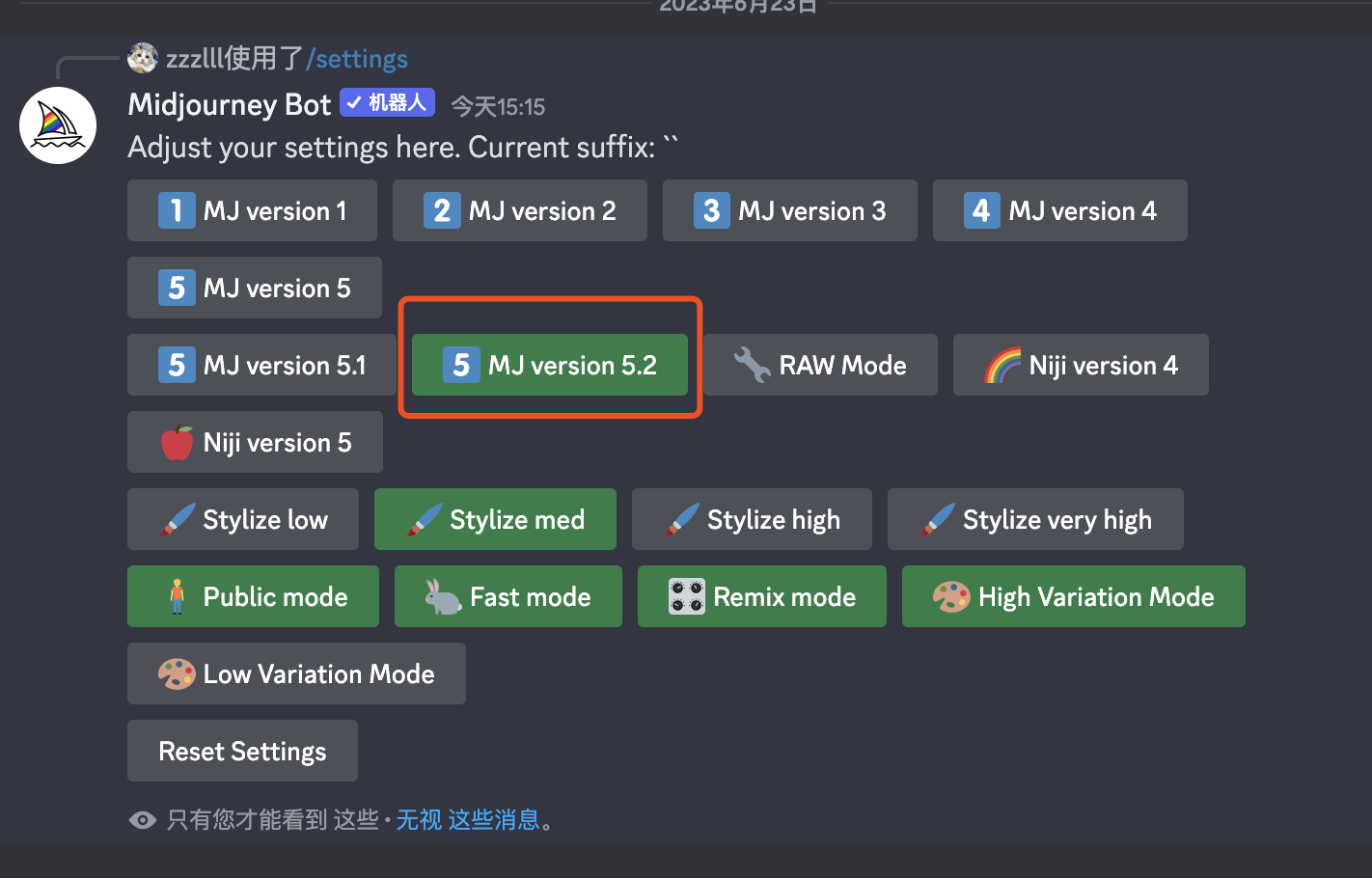The image size is (1372, 878).
Task: Click number 4 icon on MJ version 4
Action: coord(982,210)
